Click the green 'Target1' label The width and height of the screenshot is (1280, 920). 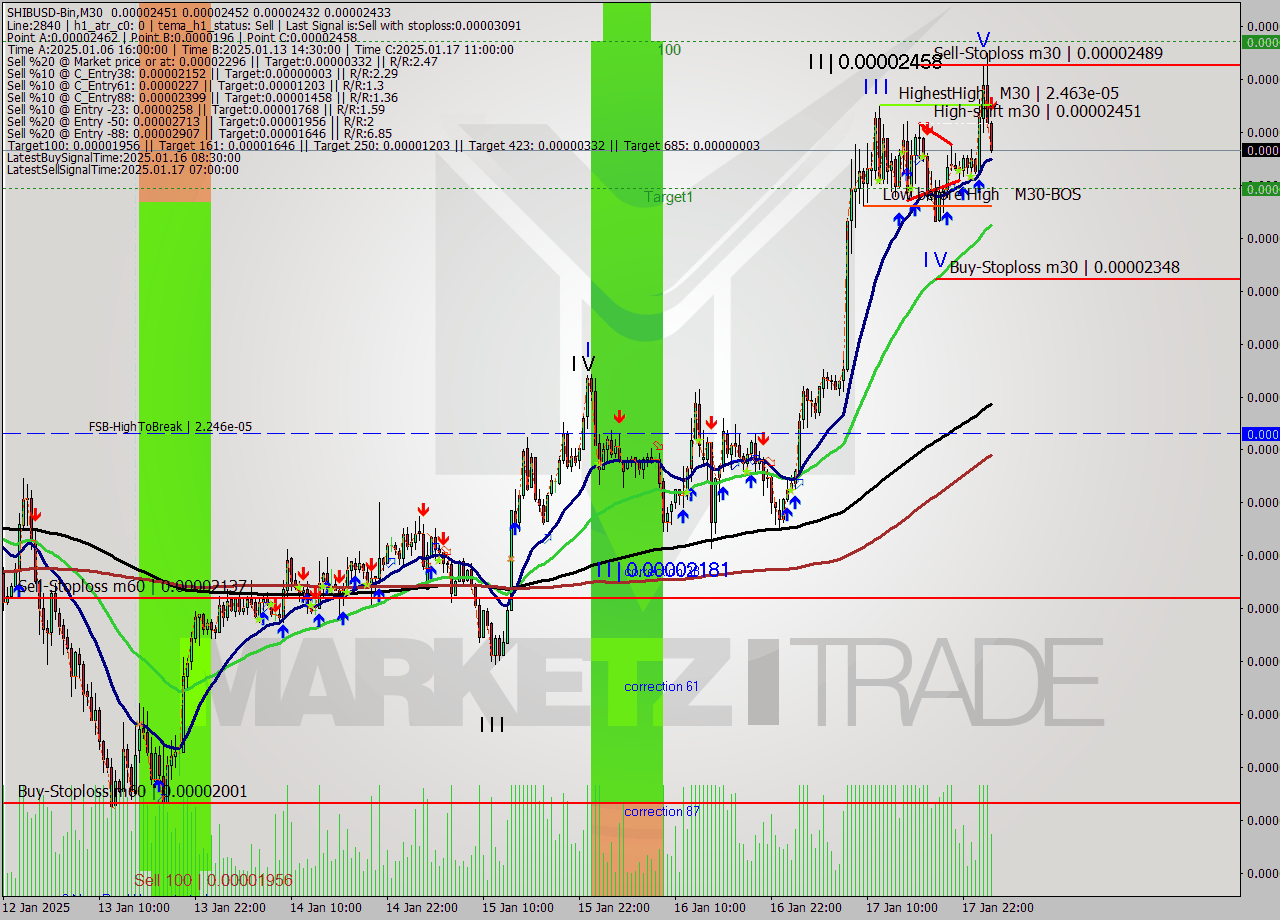tap(668, 197)
